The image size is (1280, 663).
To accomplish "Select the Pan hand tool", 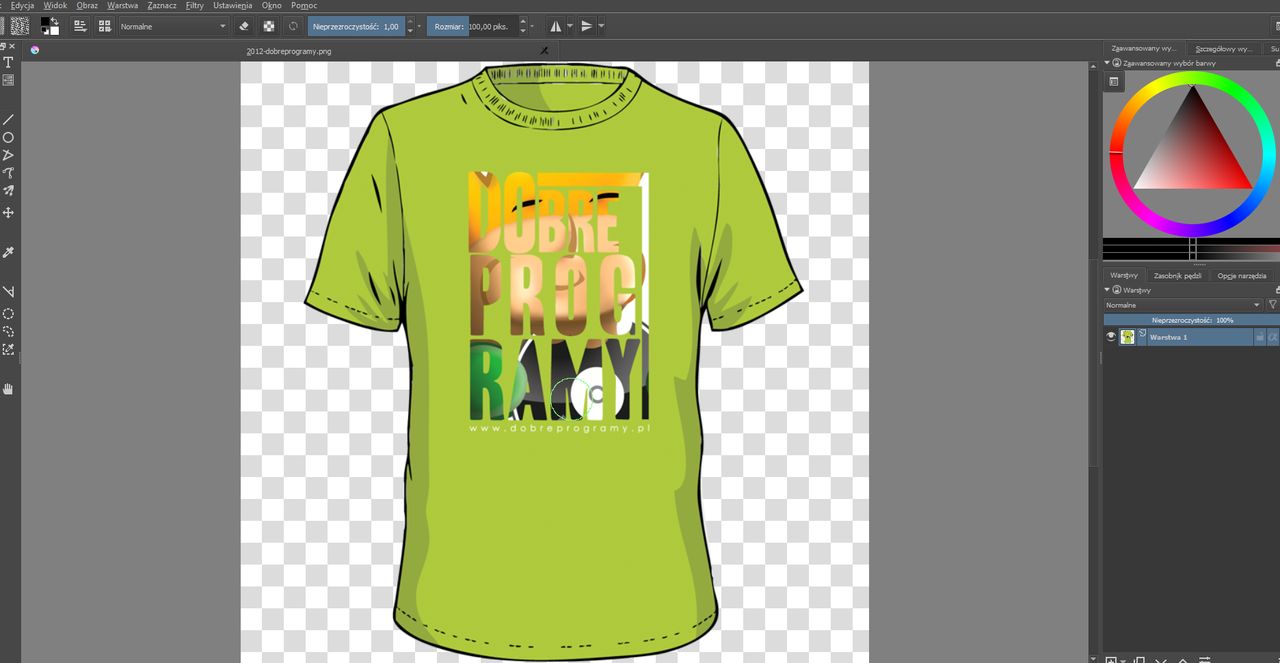I will click(x=8, y=388).
